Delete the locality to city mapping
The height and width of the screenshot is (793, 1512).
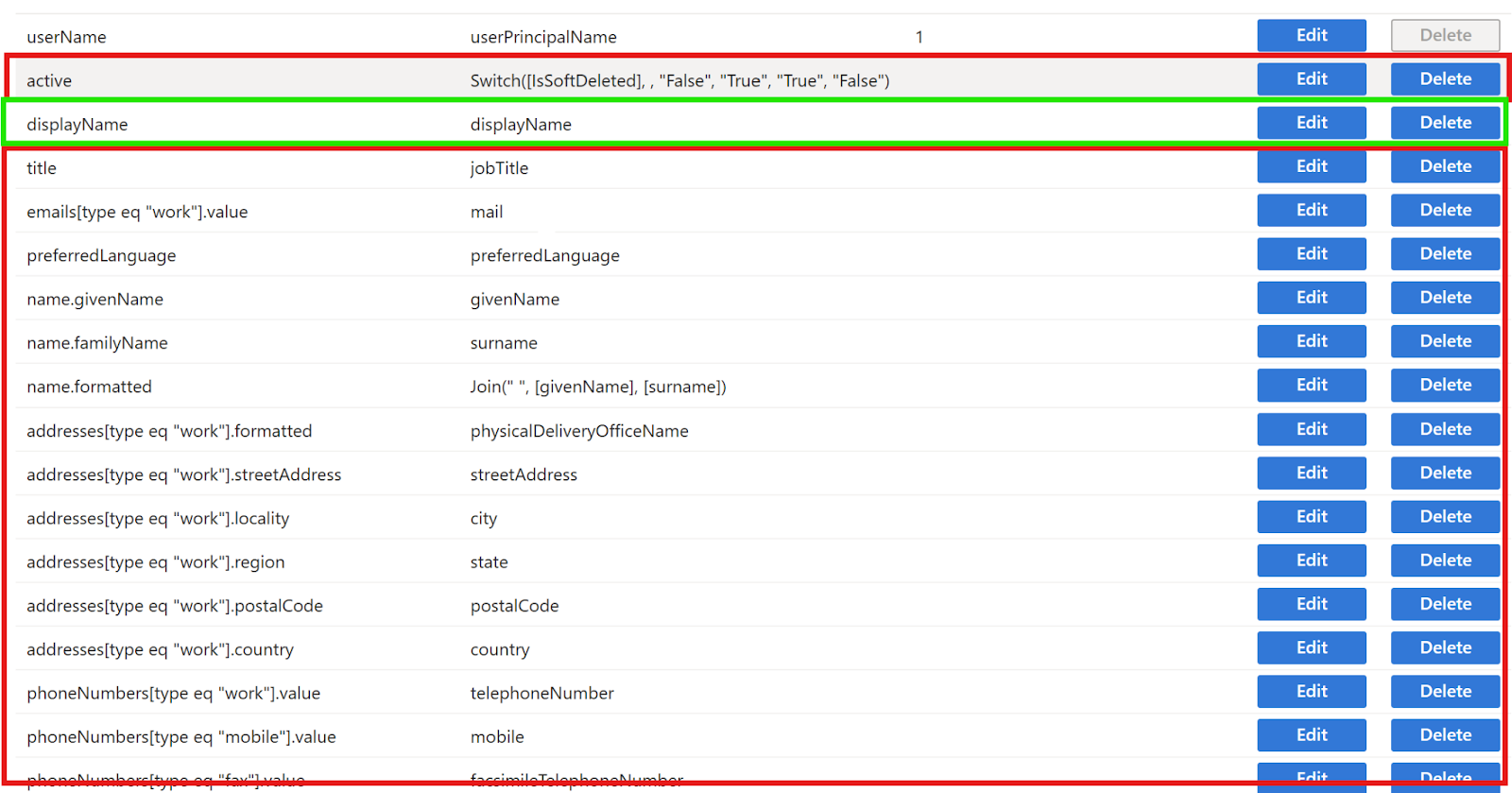click(1445, 516)
